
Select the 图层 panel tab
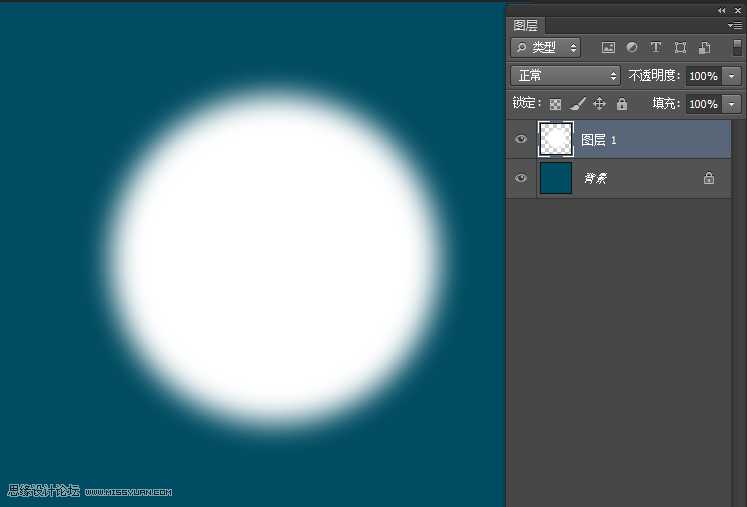click(525, 26)
